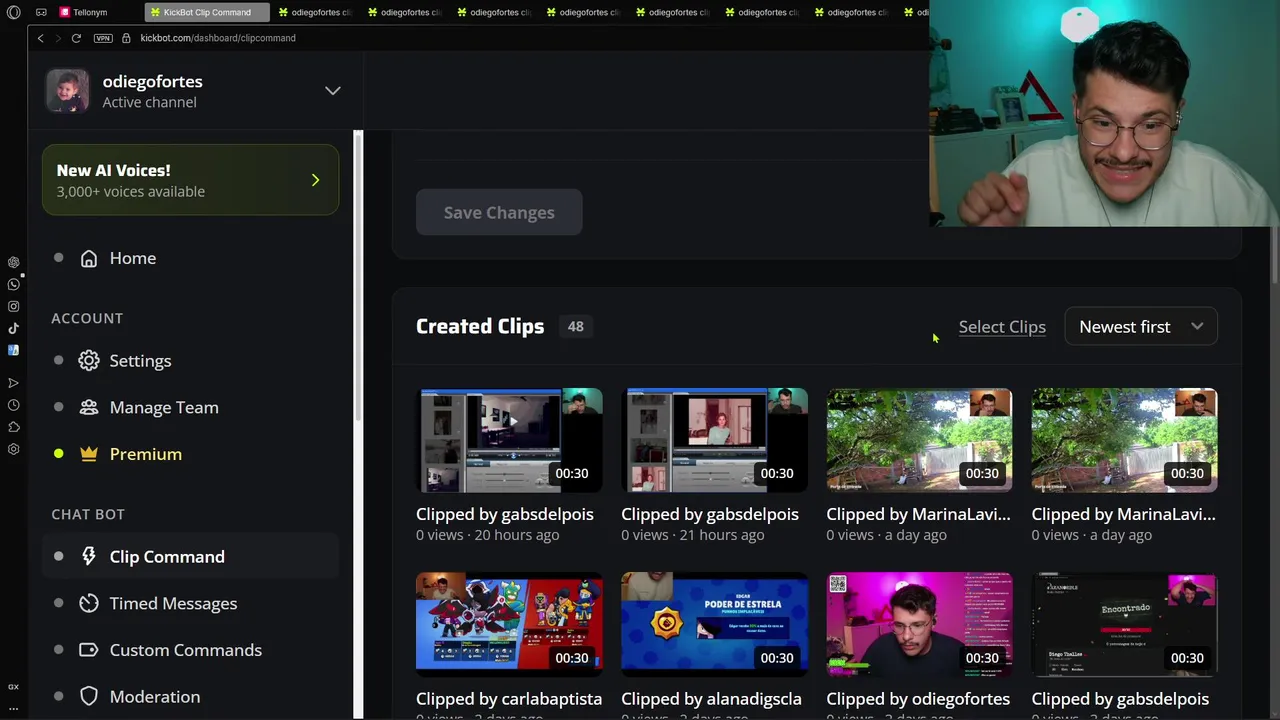This screenshot has height=720, width=1280.
Task: Open Clip Command in Chat Bot section
Action: (x=167, y=557)
